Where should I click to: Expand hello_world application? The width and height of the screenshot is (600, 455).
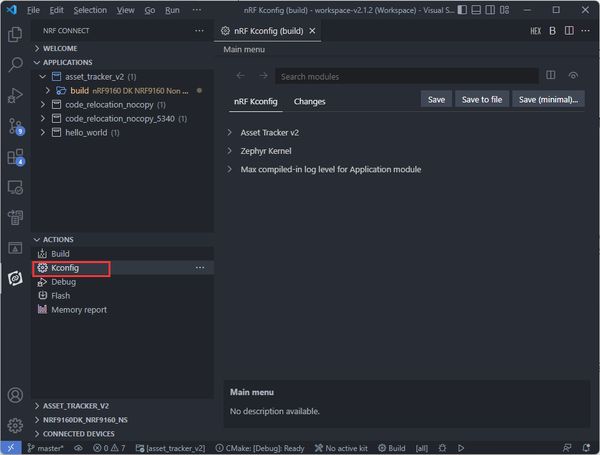click(42, 132)
